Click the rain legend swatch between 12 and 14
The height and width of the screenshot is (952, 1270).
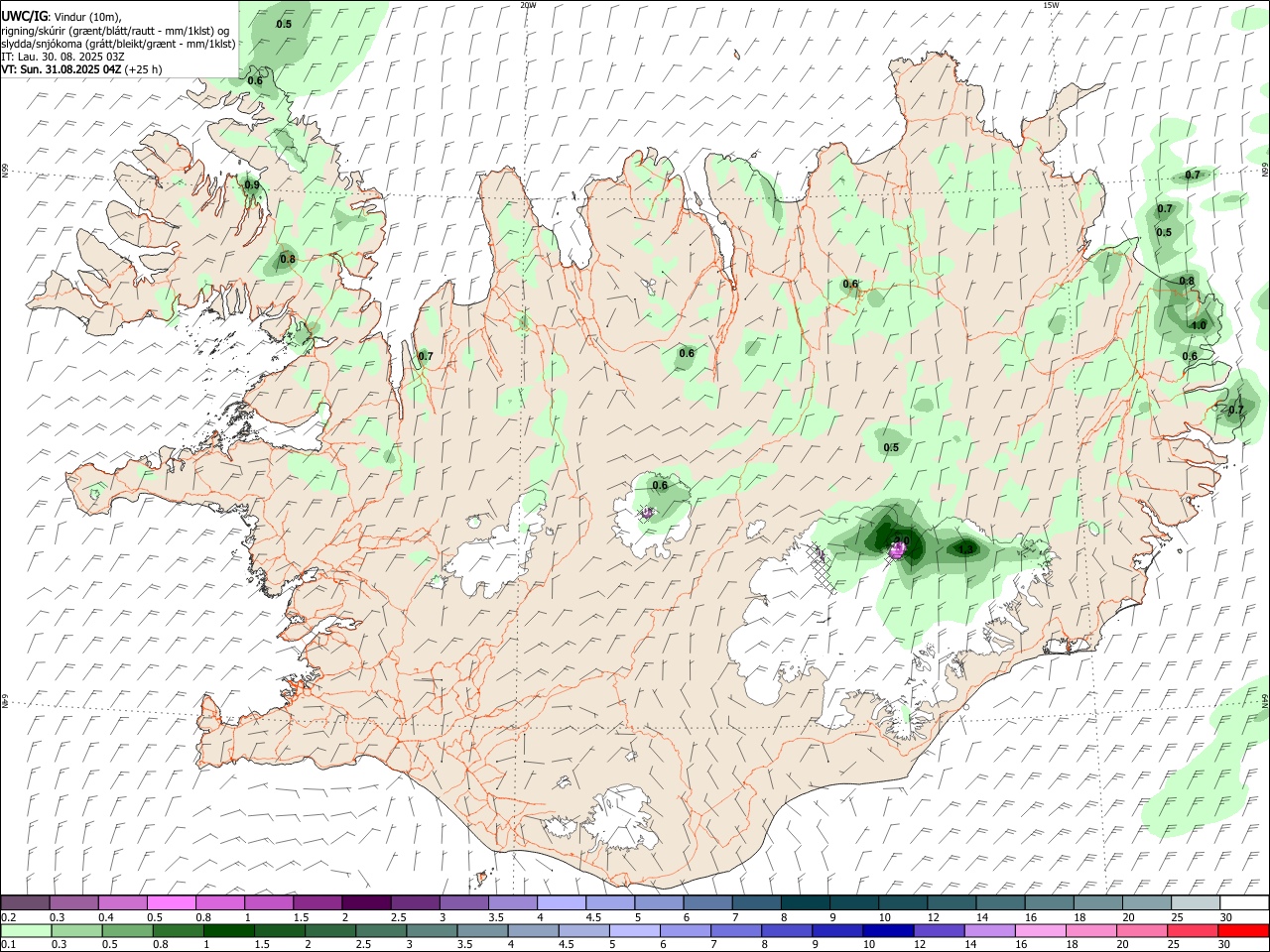(939, 930)
